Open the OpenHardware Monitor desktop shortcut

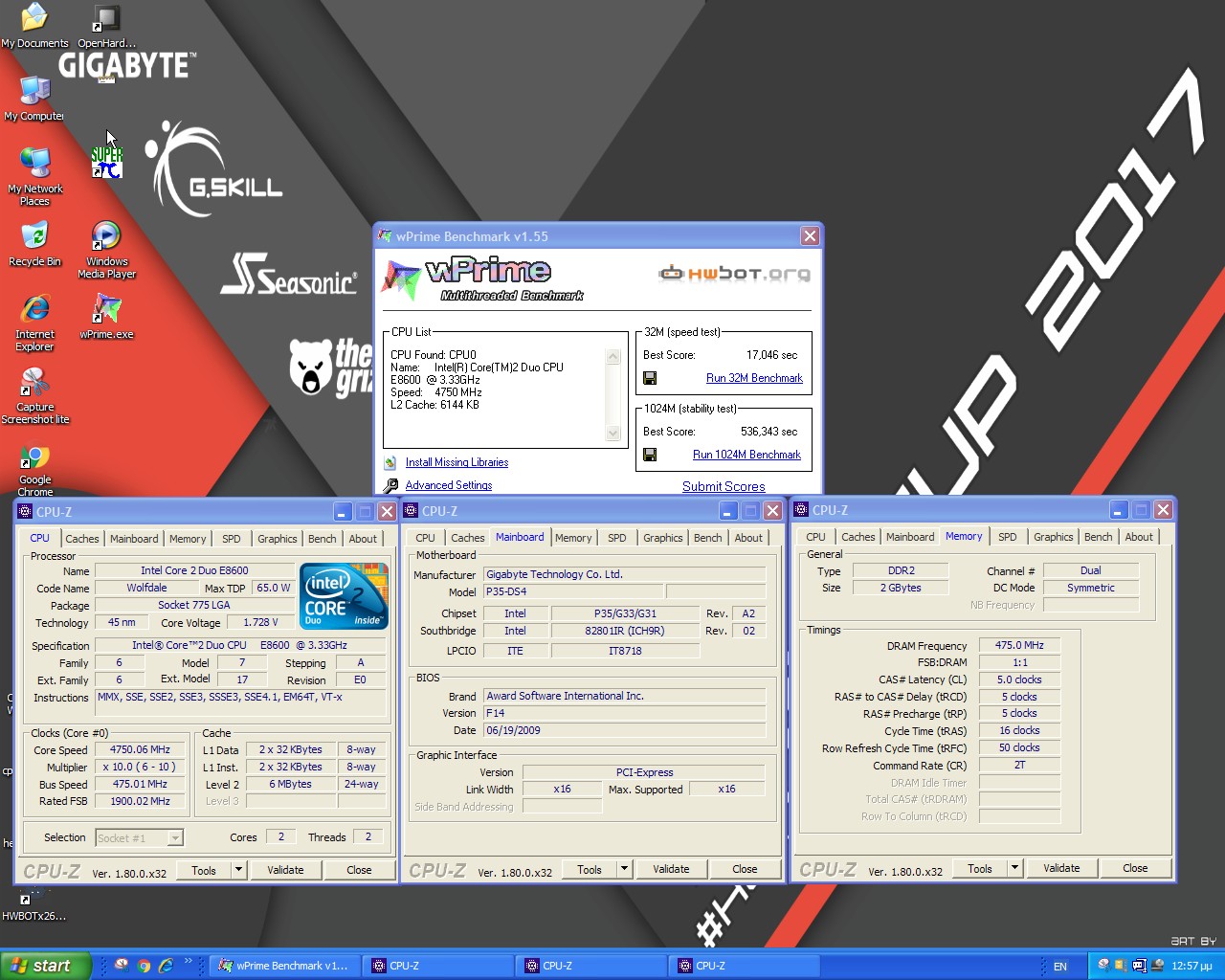click(x=106, y=26)
